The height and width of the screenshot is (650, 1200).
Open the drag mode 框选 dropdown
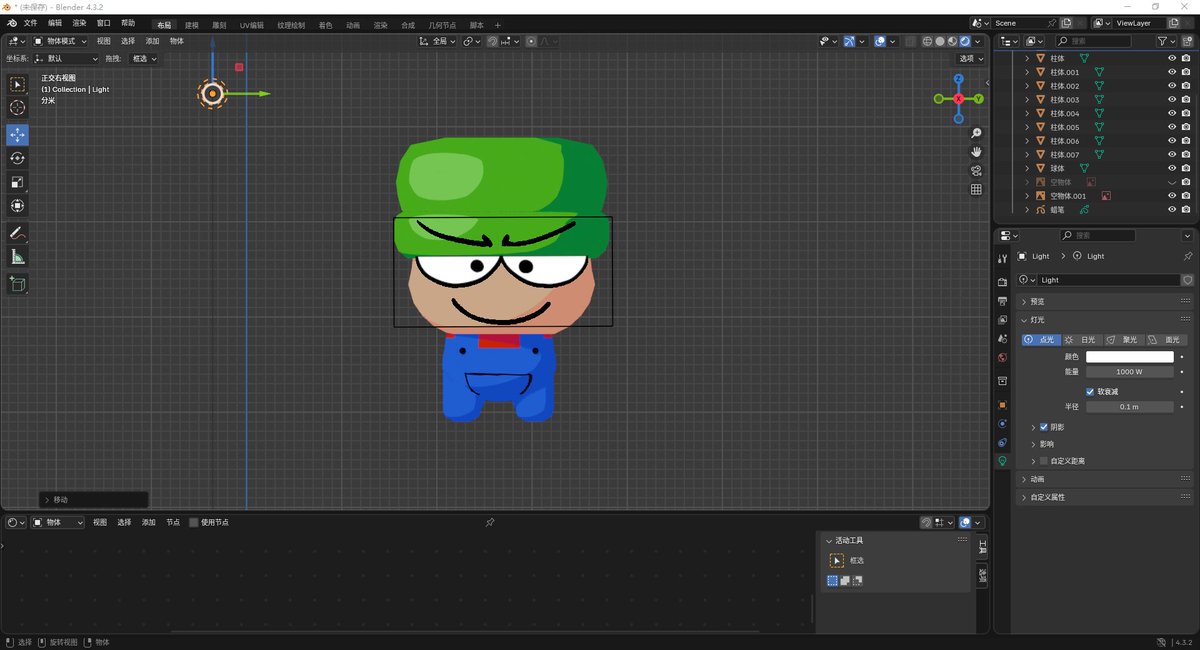pos(145,59)
